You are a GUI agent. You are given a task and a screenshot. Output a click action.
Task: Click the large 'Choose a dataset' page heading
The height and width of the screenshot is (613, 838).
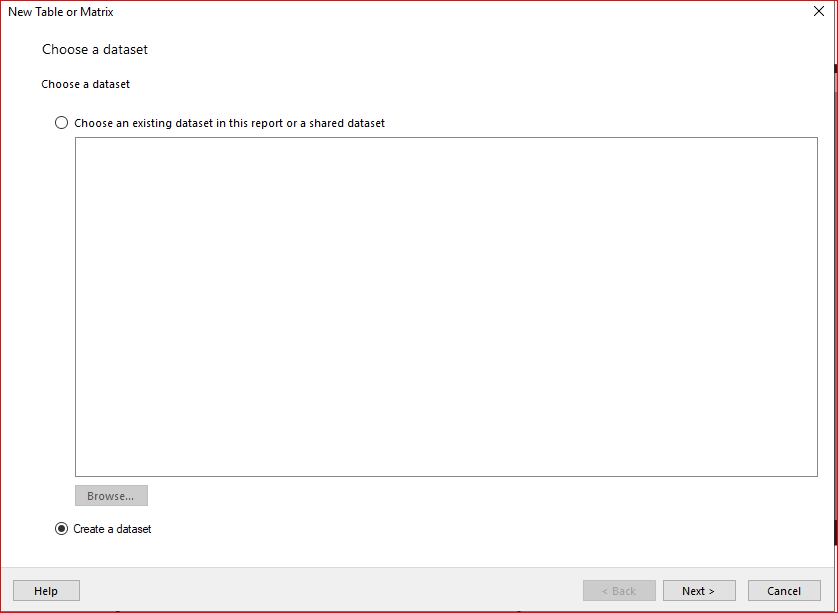point(95,49)
